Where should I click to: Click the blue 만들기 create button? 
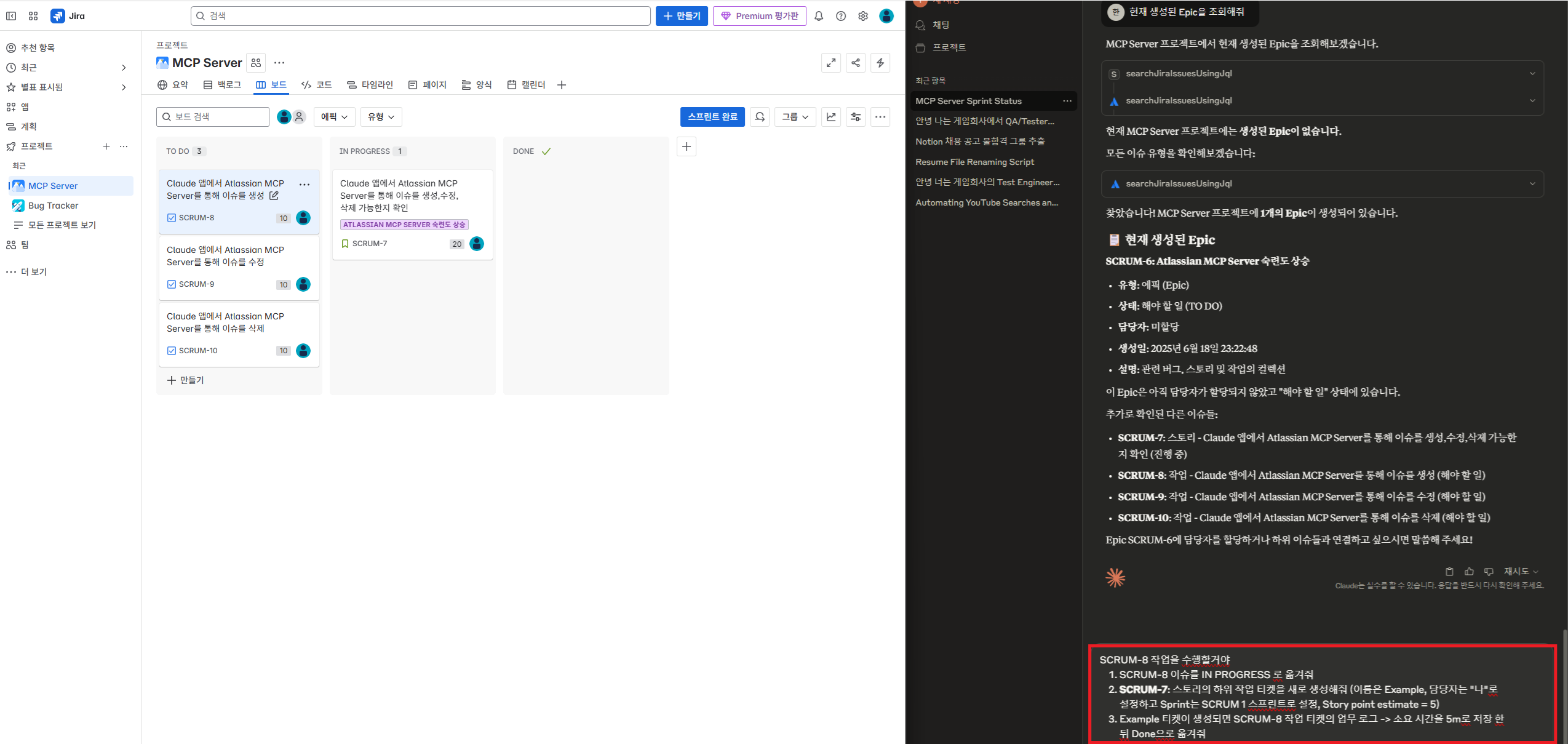[x=682, y=16]
